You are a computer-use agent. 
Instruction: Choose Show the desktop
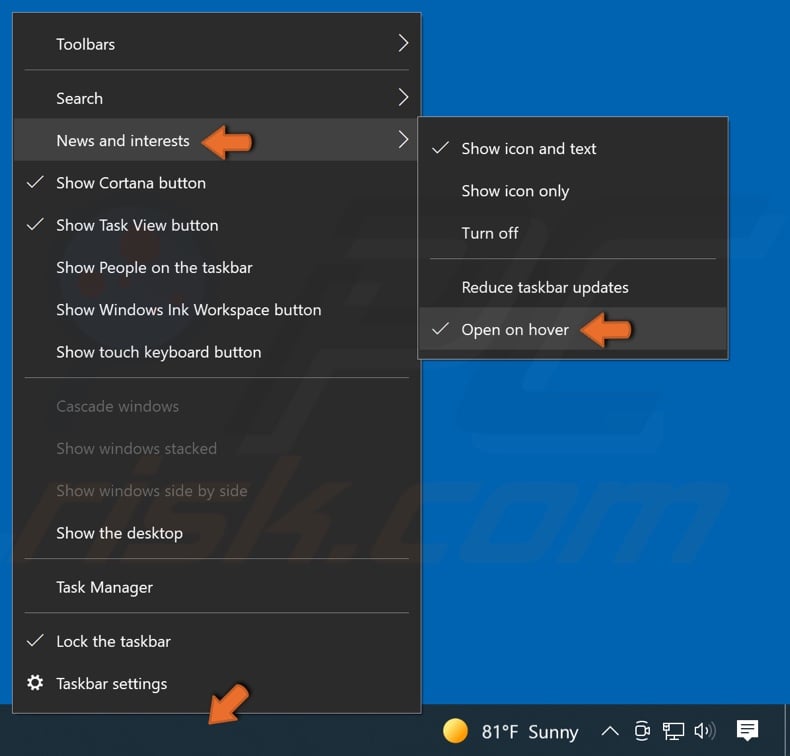pyautogui.click(x=217, y=533)
